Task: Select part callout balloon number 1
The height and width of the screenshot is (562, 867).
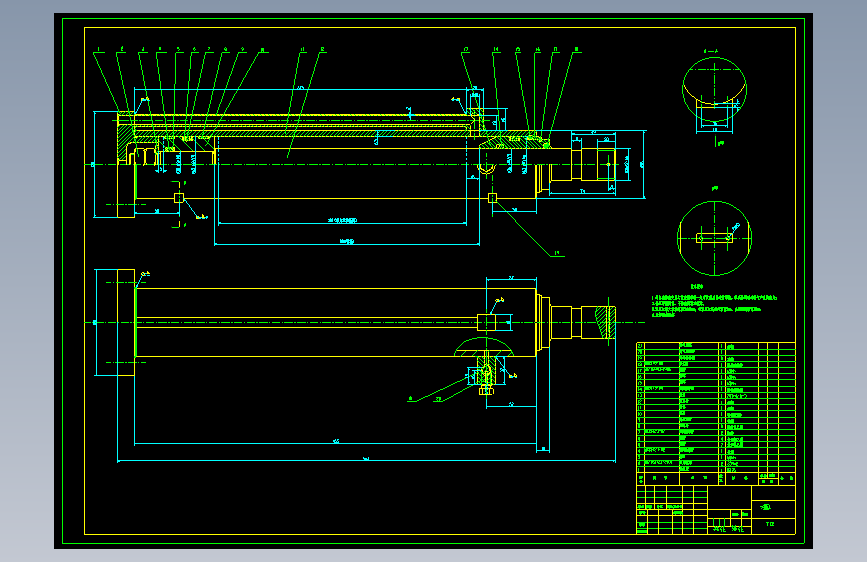Action: tap(98, 50)
